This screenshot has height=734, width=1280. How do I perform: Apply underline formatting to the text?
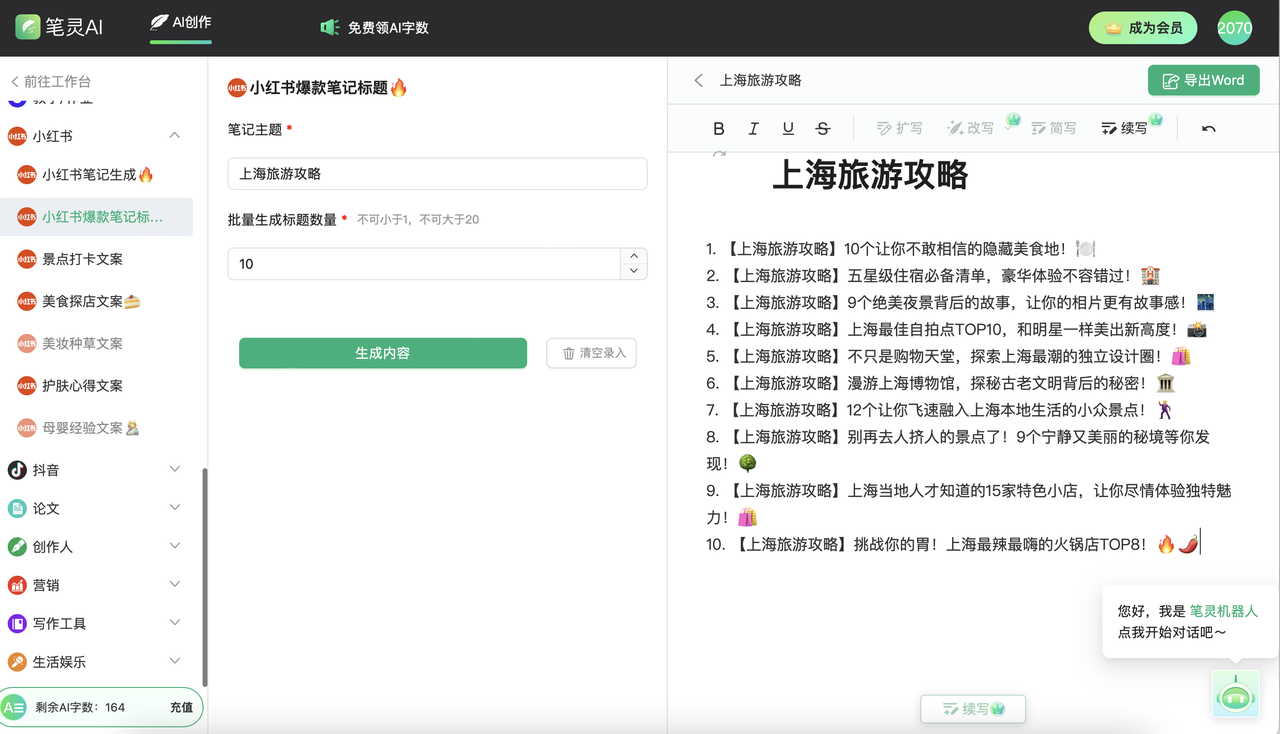(x=788, y=128)
